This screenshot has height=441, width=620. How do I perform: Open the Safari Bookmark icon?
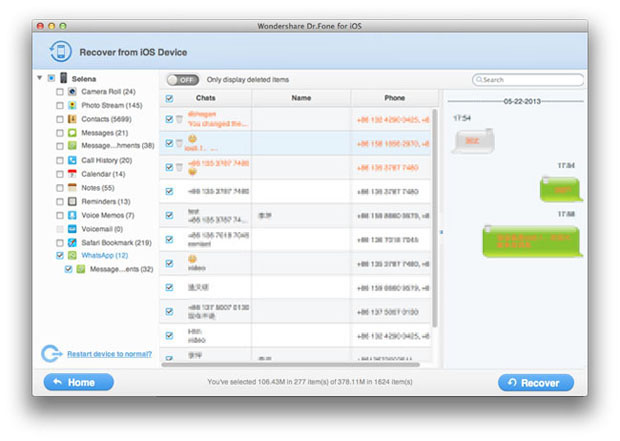[72, 242]
